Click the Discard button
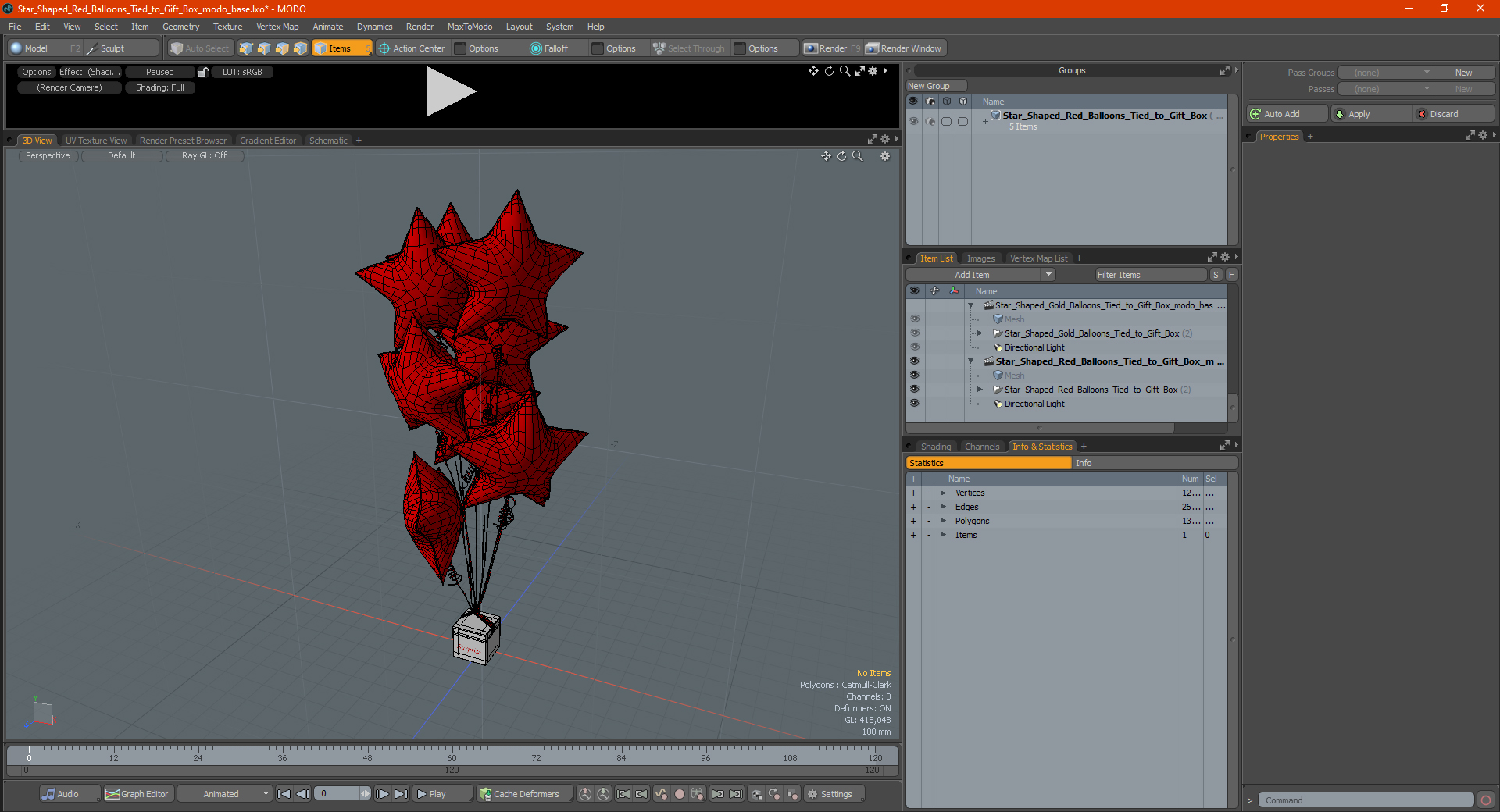The image size is (1500, 812). coord(1454,114)
